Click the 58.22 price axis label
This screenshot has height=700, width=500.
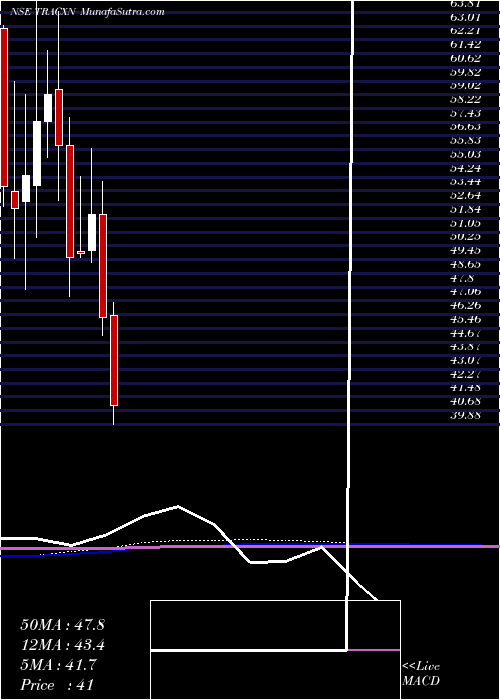coord(466,99)
